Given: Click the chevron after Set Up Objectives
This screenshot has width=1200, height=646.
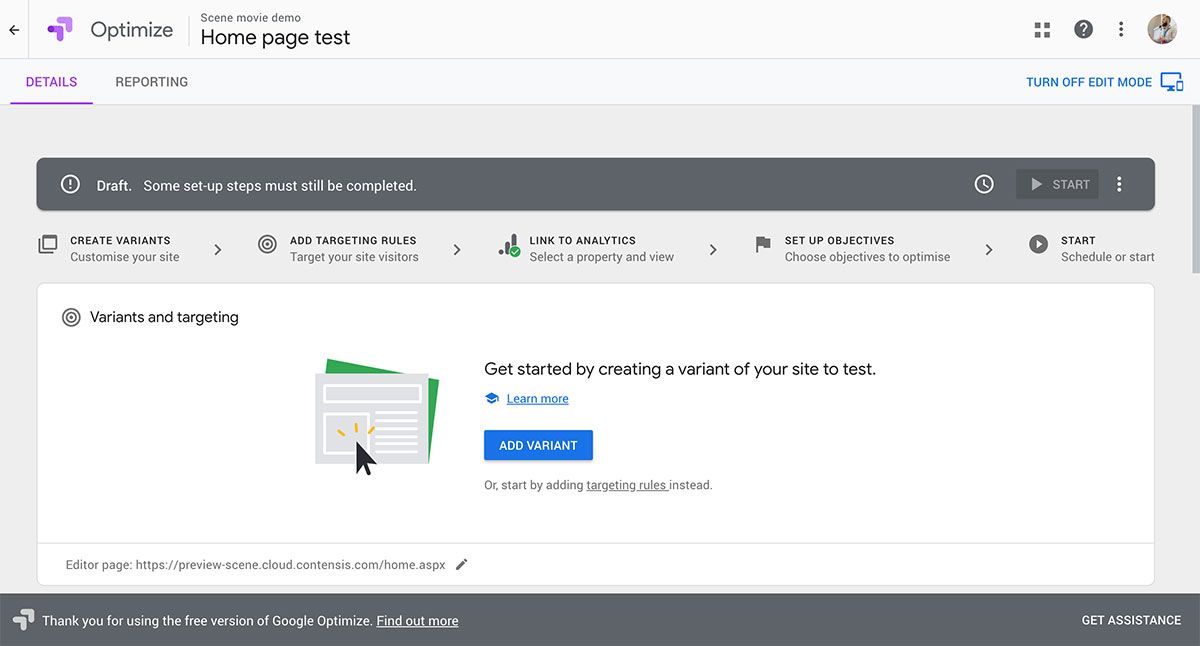Looking at the screenshot, I should (989, 249).
